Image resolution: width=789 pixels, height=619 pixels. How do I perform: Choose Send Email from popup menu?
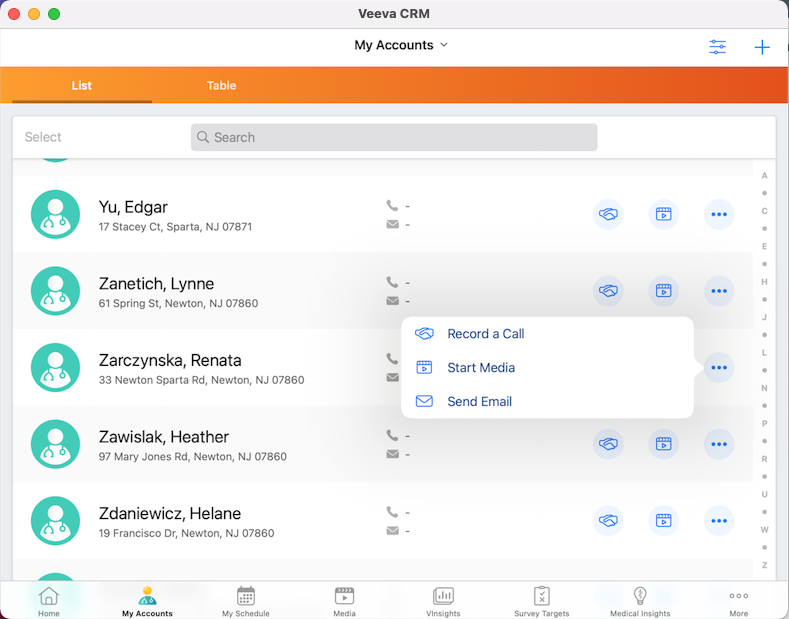(x=479, y=401)
